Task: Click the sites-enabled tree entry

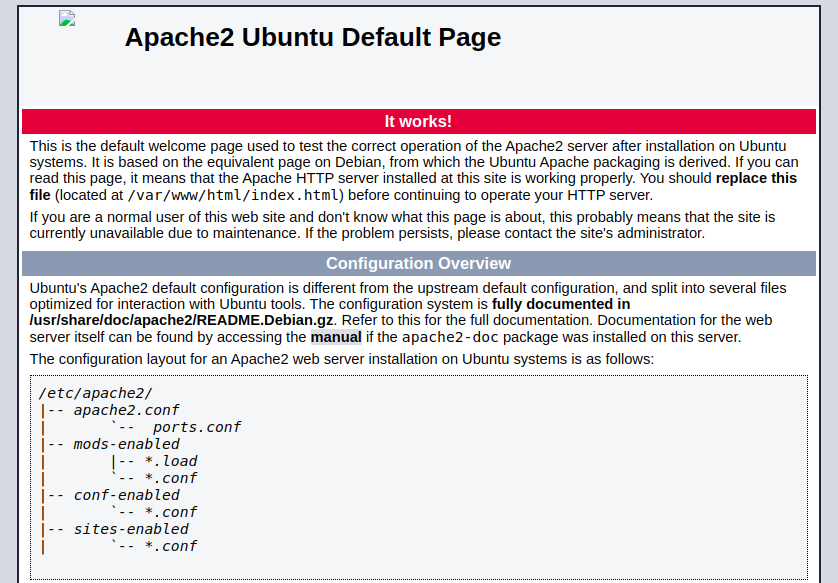Action: point(131,529)
